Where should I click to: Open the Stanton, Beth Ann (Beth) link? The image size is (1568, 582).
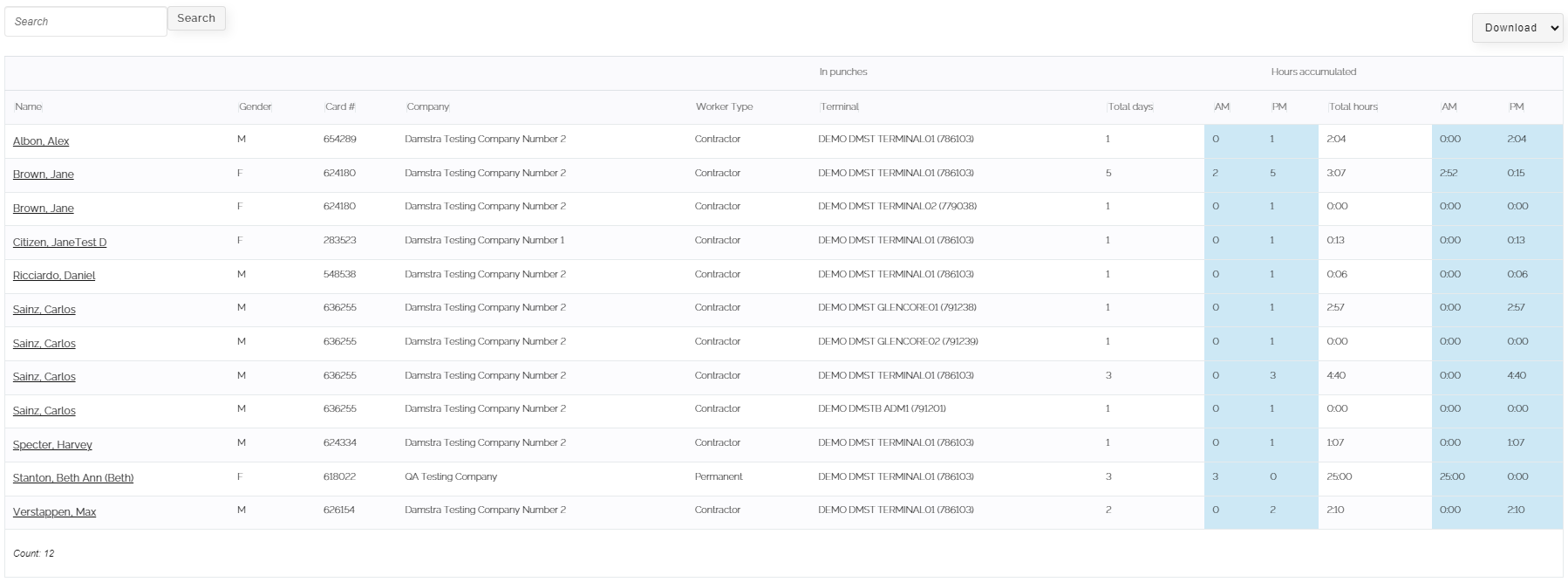point(73,477)
